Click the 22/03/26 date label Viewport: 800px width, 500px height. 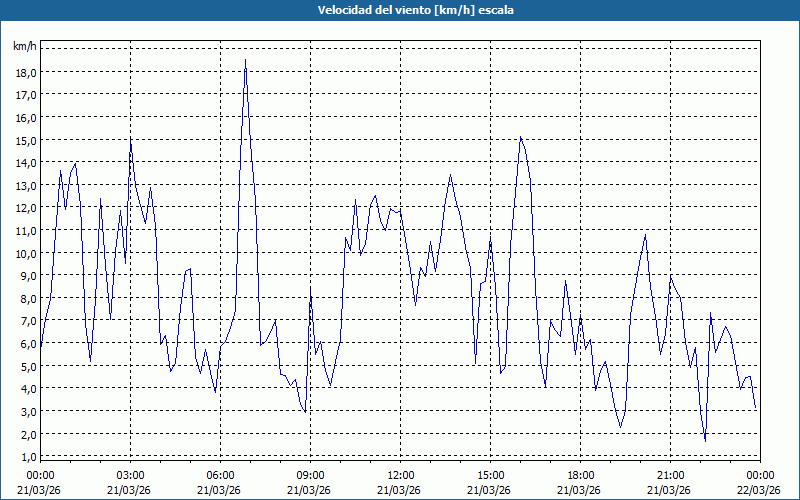tap(759, 490)
